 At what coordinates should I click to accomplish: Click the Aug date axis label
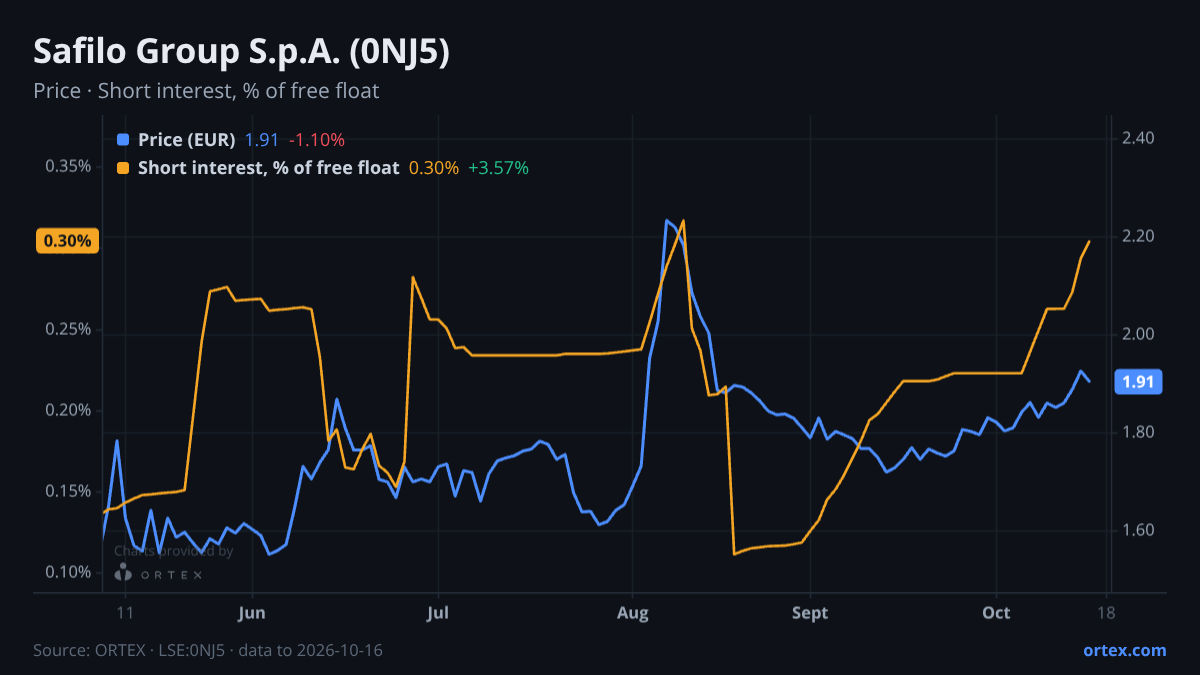point(632,613)
